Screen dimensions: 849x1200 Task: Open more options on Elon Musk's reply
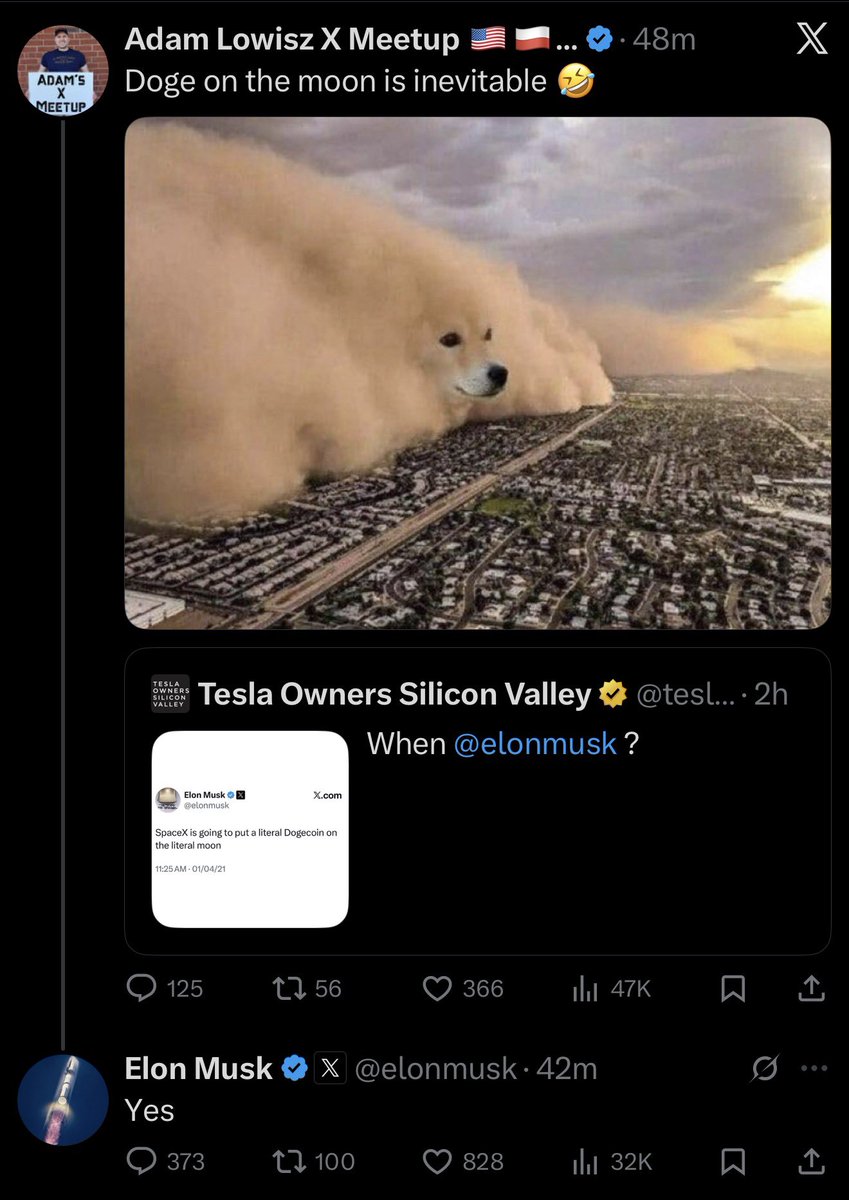coord(814,1069)
